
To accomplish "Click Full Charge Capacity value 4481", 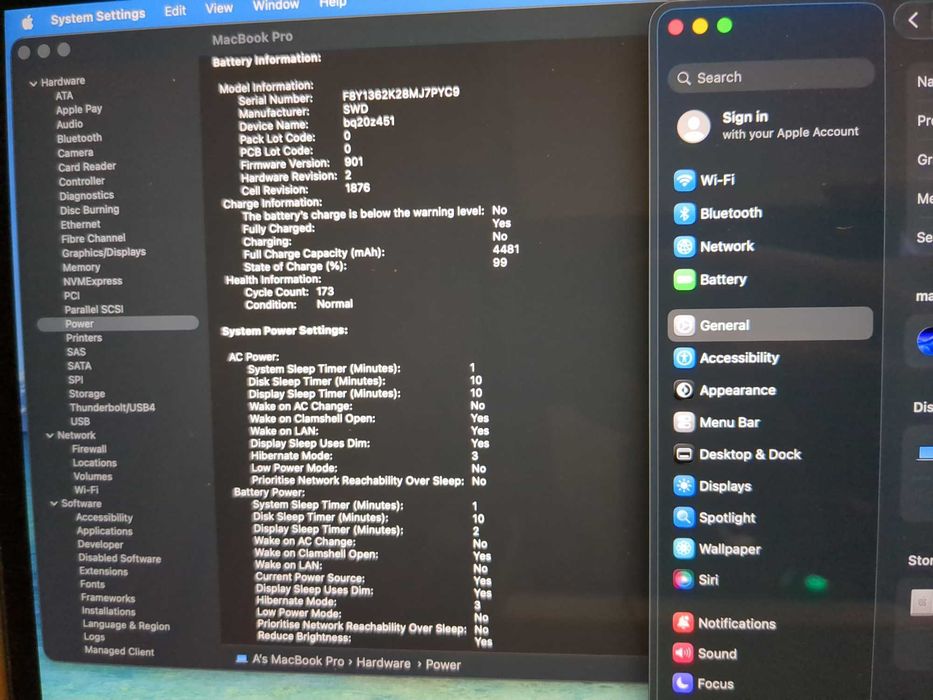I will pos(506,249).
